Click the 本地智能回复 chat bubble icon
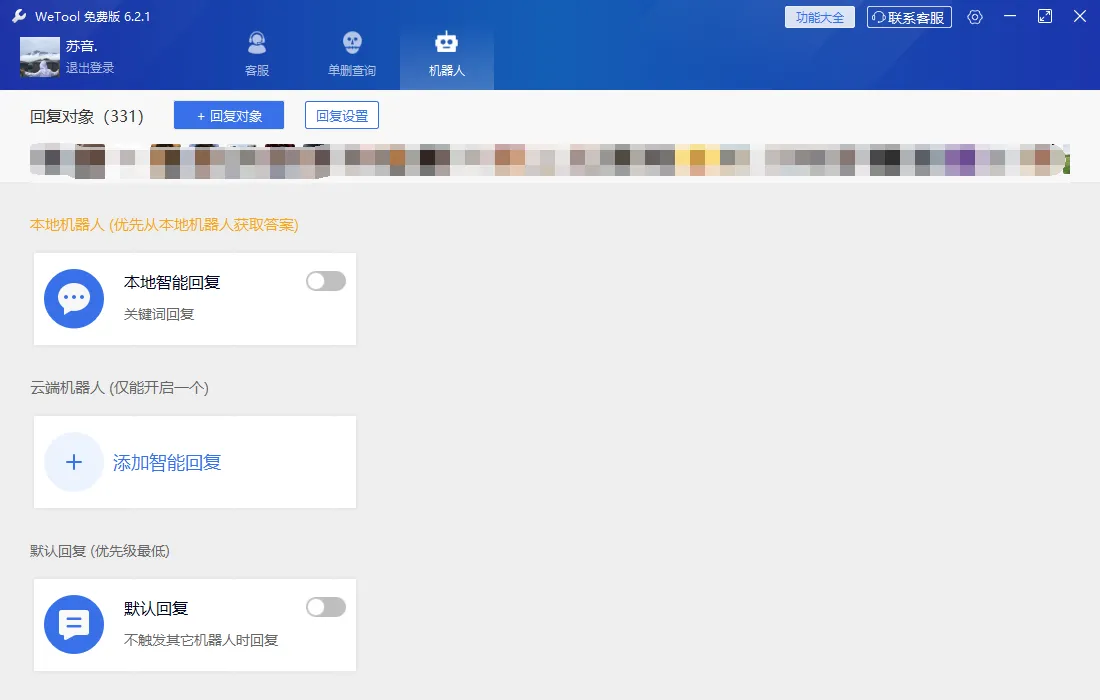The image size is (1100, 700). [x=74, y=298]
